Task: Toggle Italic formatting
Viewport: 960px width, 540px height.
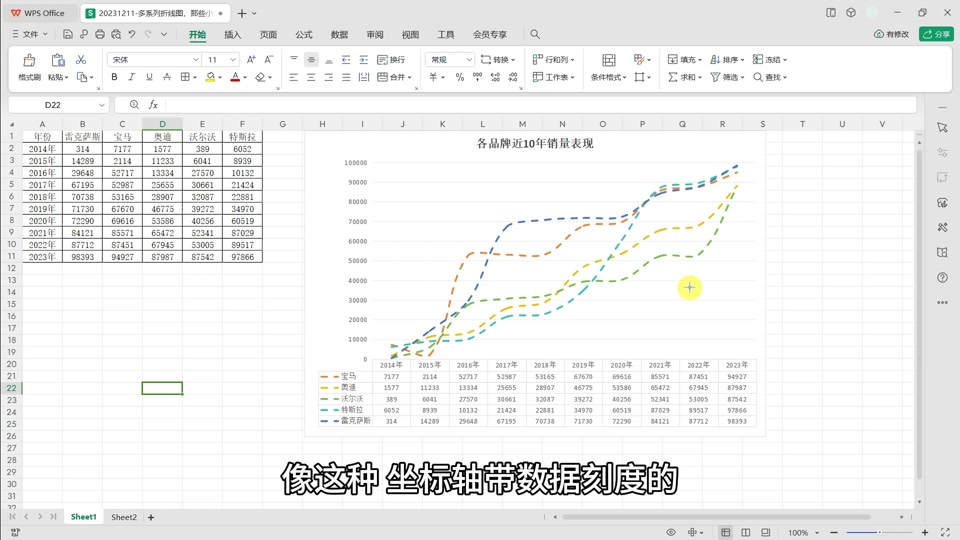Action: (x=131, y=77)
